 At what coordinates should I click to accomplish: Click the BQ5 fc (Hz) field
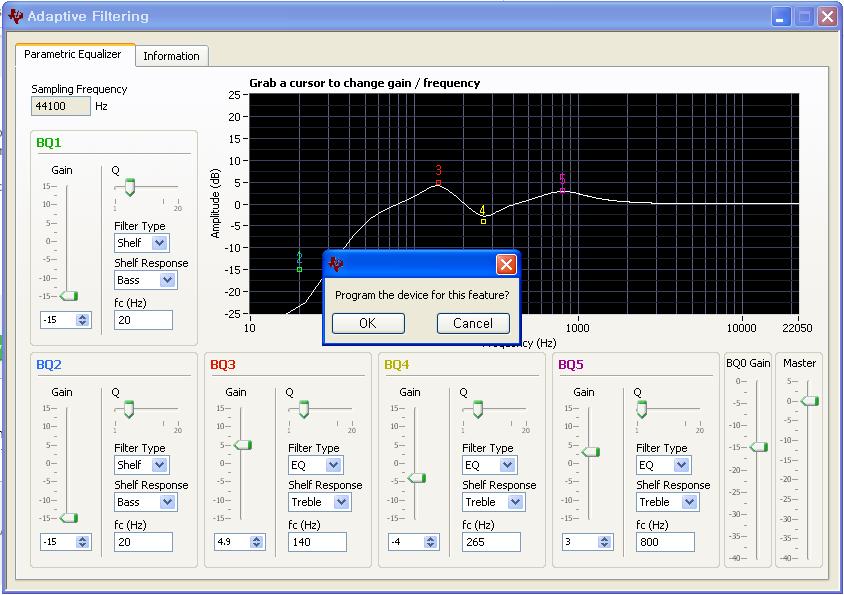pyautogui.click(x=665, y=542)
